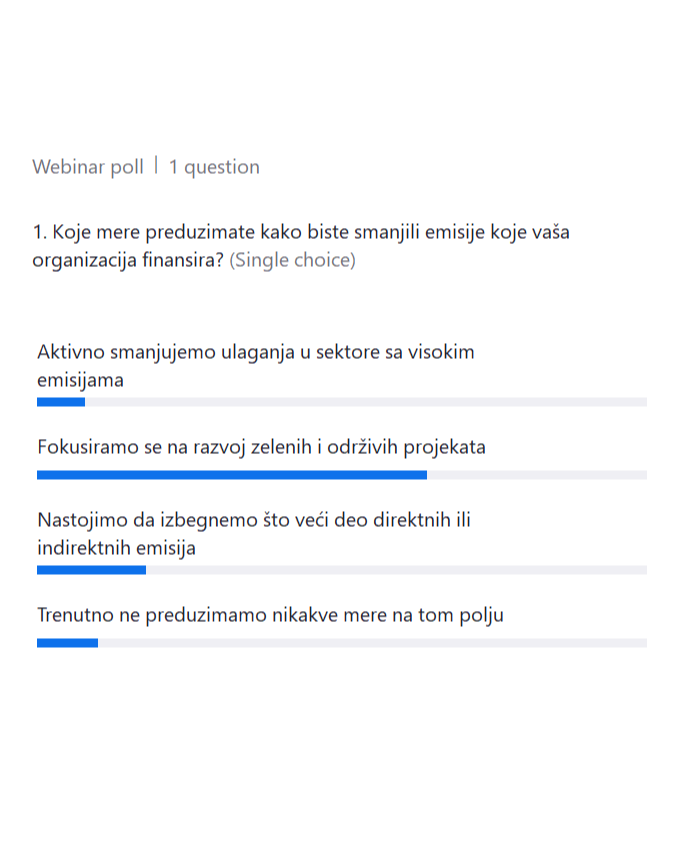Click the "1 question" count text
This screenshot has height=849, width=679.
click(214, 167)
